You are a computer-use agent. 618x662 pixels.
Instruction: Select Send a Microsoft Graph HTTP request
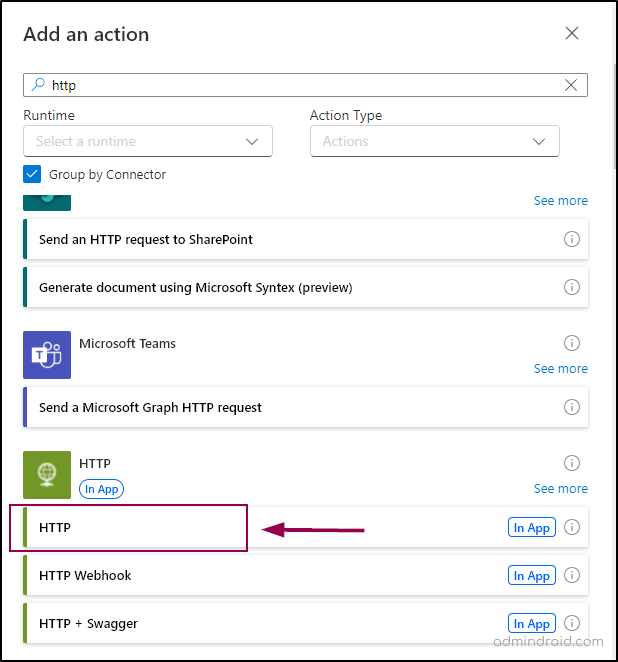[x=305, y=407]
